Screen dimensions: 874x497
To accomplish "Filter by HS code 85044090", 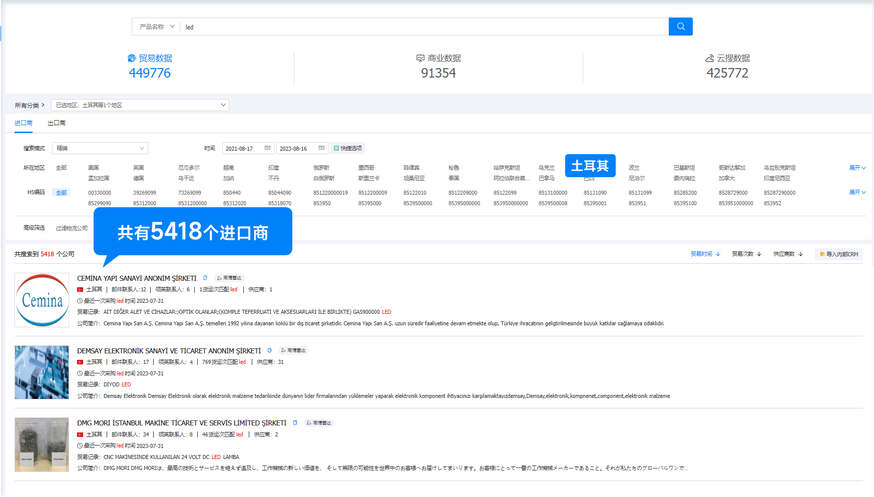I will (x=280, y=192).
